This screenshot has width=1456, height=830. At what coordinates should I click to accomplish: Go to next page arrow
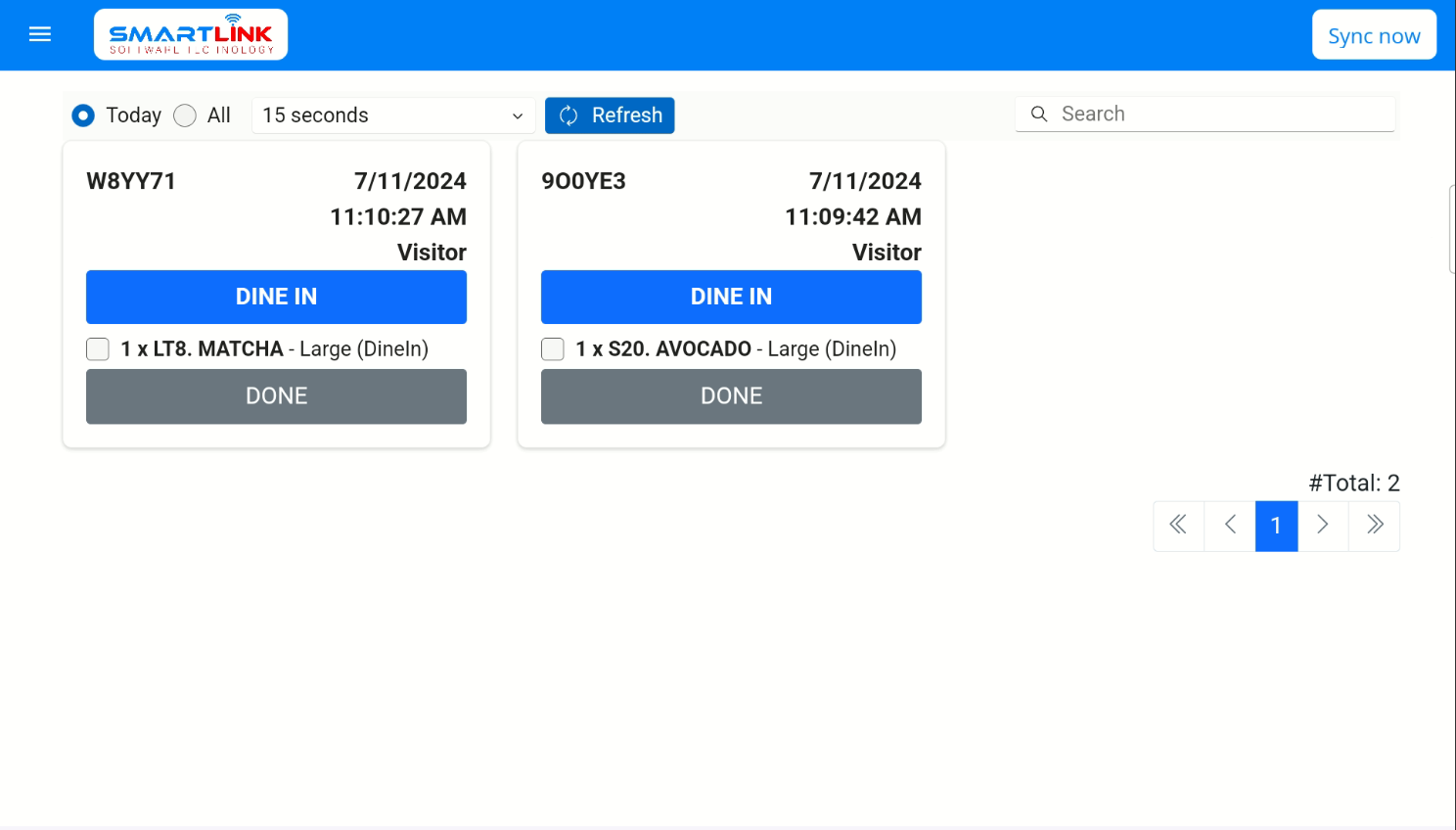tap(1323, 526)
